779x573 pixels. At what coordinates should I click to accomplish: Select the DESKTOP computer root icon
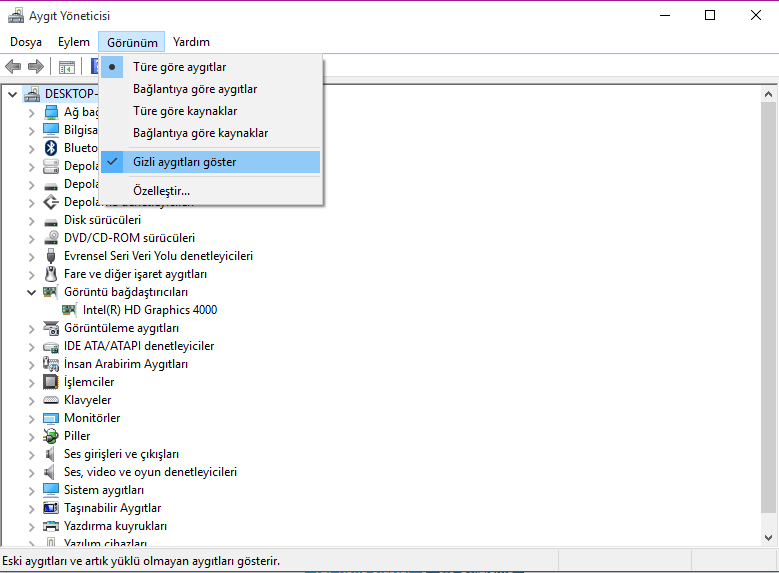click(32, 94)
